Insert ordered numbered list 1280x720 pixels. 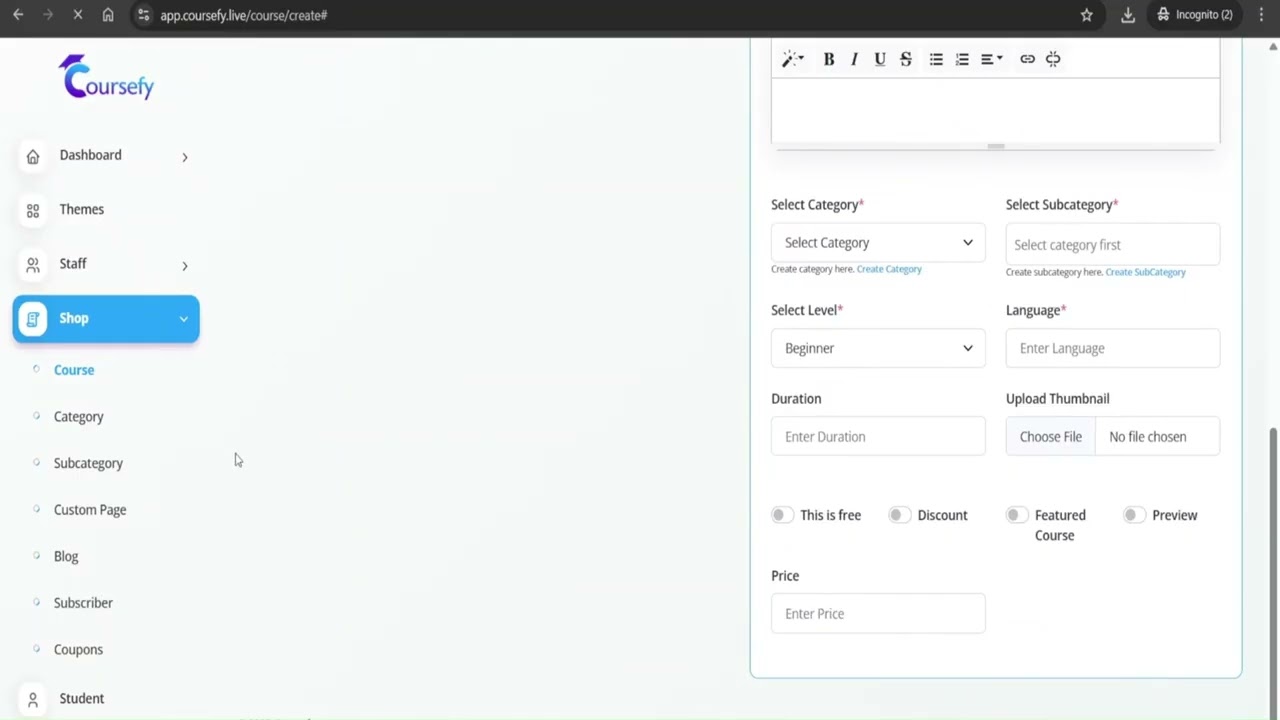point(962,59)
